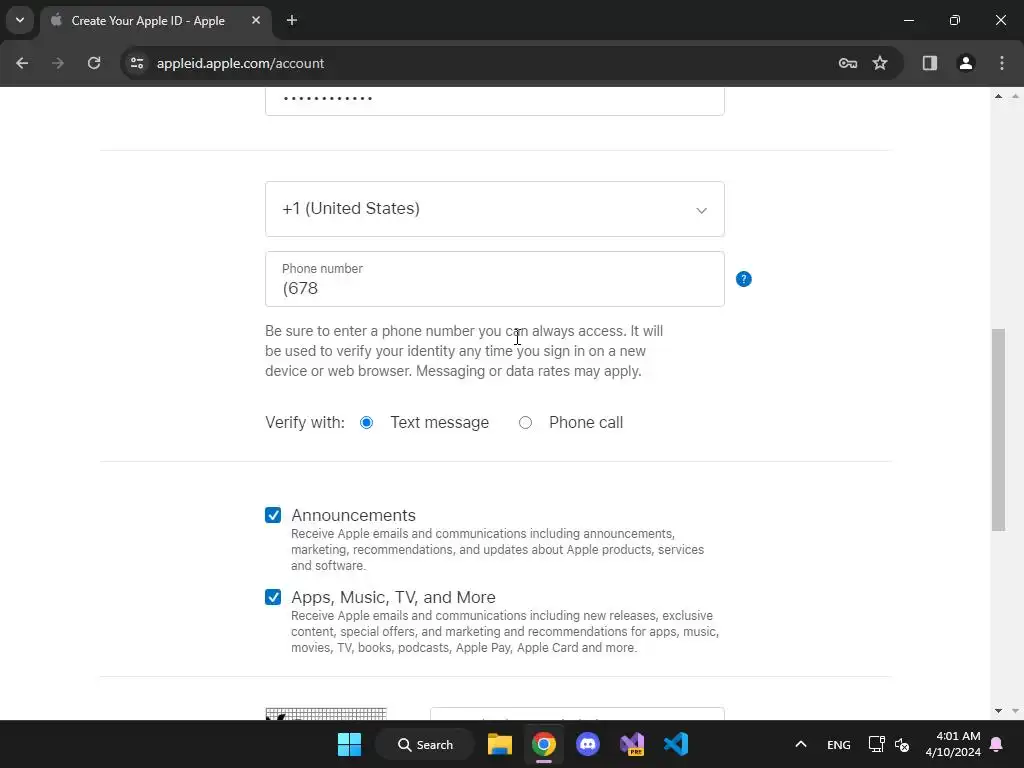Click the browser forward arrow
This screenshot has height=768, width=1024.
[58, 63]
